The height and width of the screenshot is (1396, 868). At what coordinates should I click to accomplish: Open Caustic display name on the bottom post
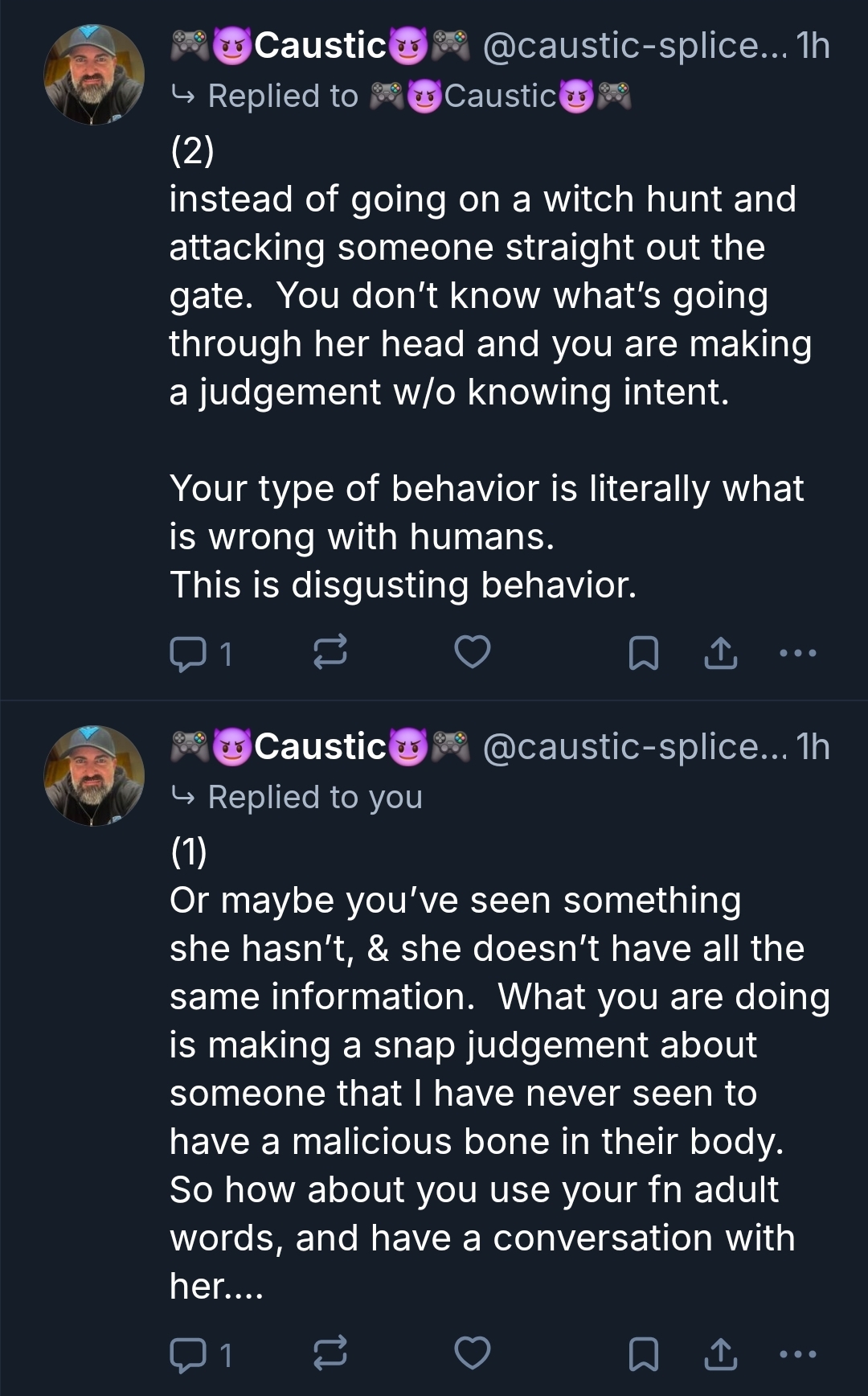[320, 747]
